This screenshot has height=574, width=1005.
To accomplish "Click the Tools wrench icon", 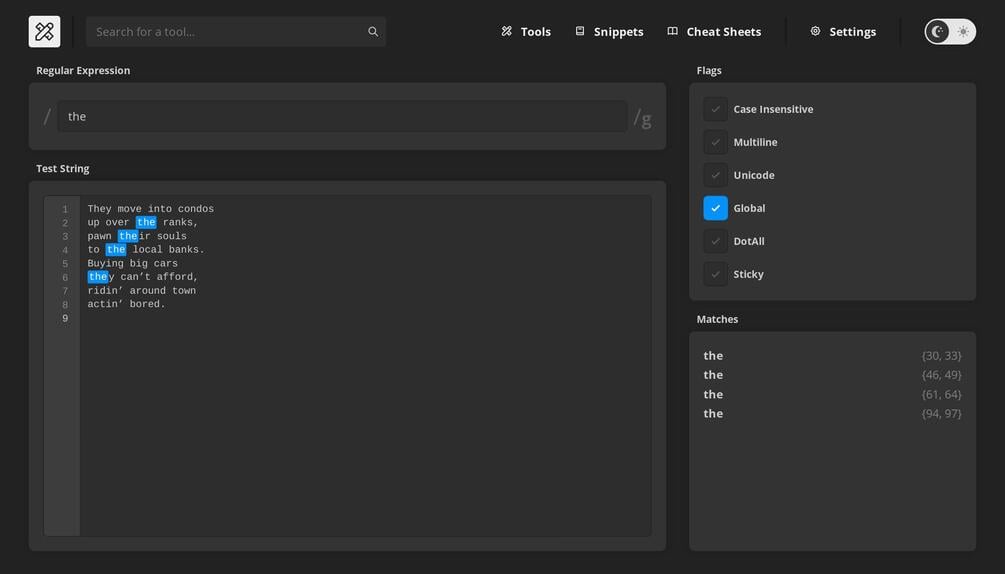I will 506,31.
